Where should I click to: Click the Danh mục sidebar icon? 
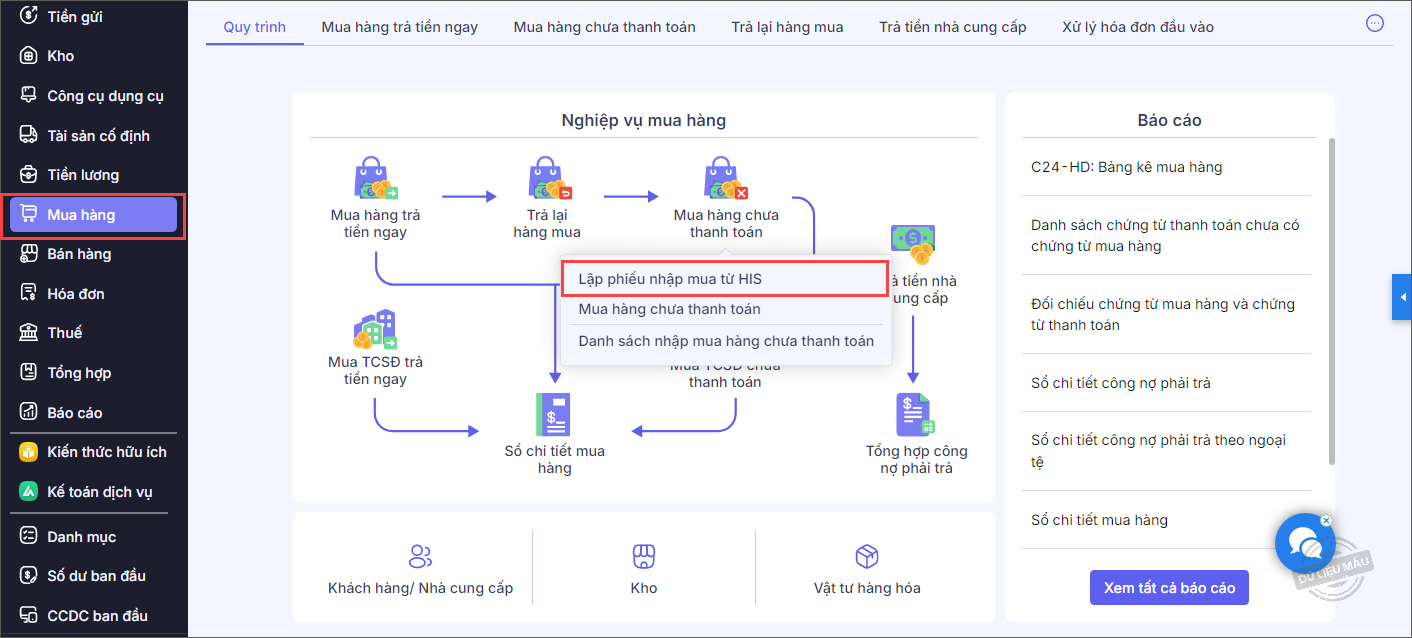click(x=29, y=536)
